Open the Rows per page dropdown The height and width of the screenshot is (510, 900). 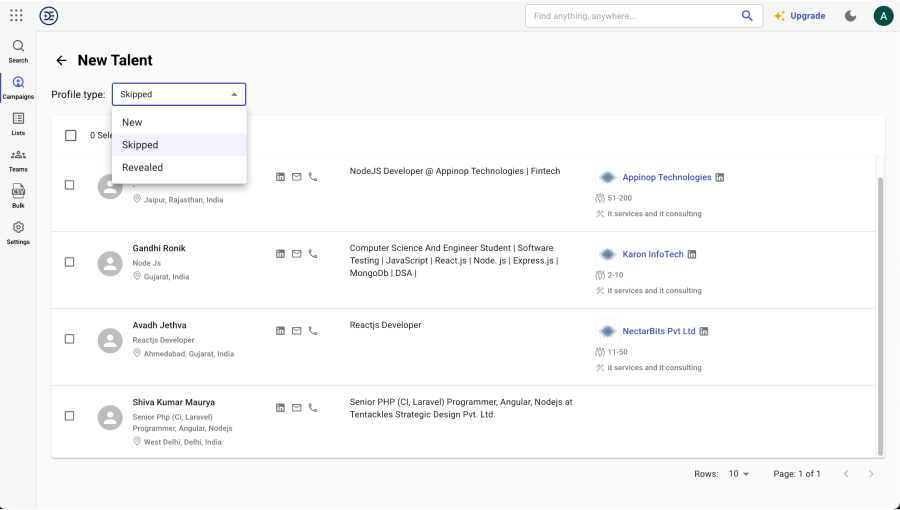click(739, 474)
